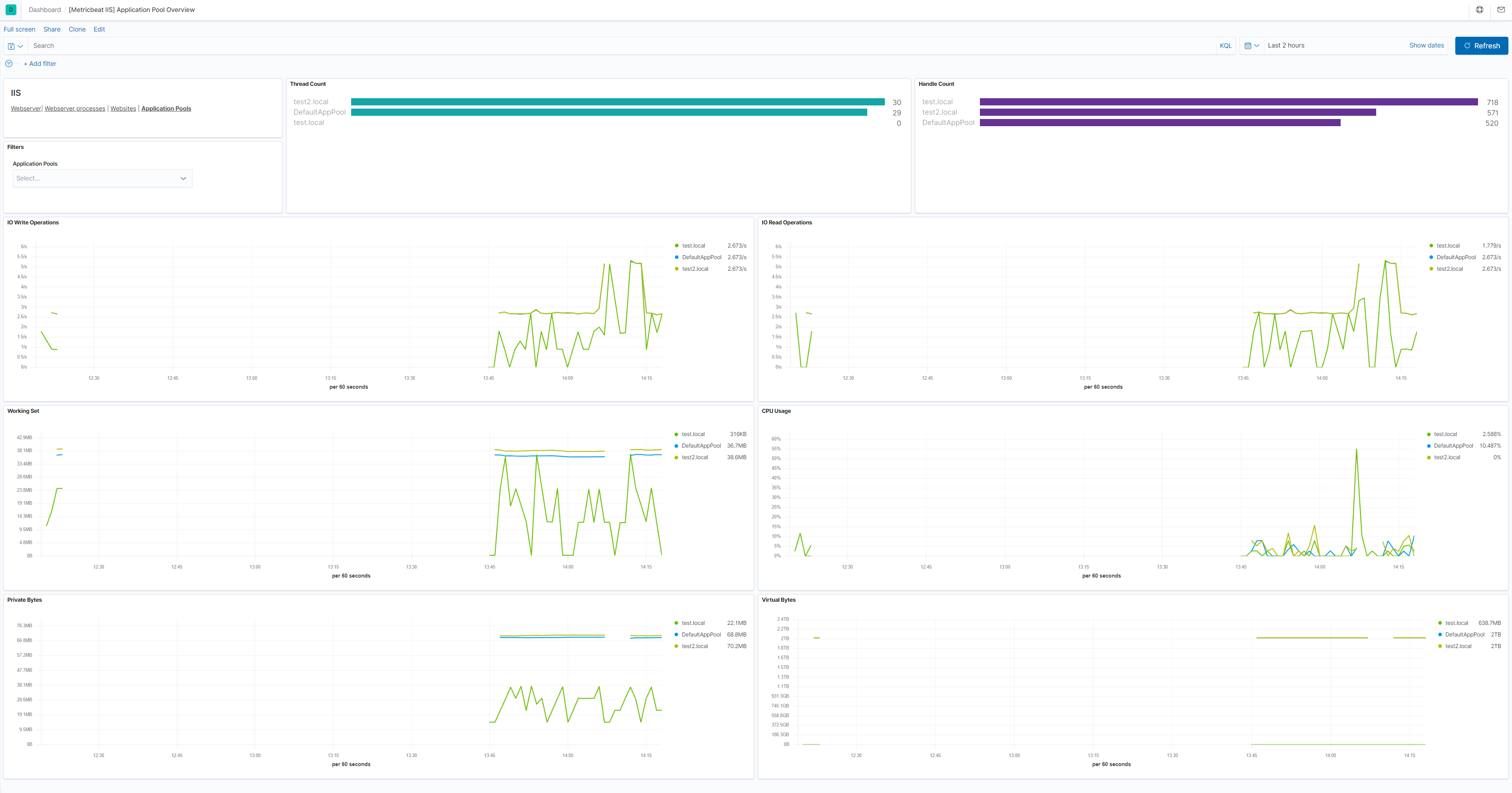The width and height of the screenshot is (1512, 793).
Task: Click the blue DefaultAppPool color dot in Virtual Bytes legend
Action: click(x=1440, y=634)
